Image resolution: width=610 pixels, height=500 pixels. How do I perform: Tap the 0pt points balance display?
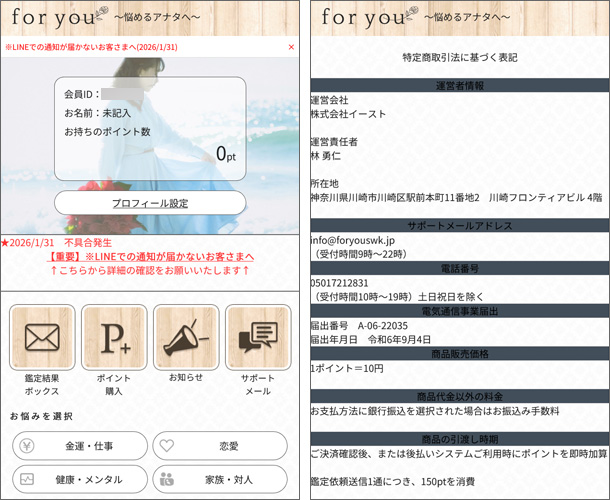(x=225, y=154)
